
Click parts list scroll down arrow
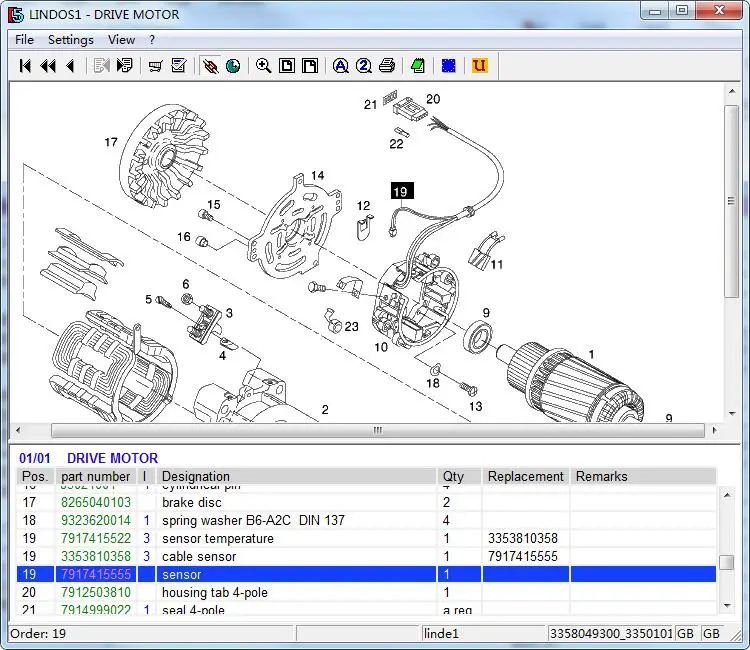coord(727,606)
